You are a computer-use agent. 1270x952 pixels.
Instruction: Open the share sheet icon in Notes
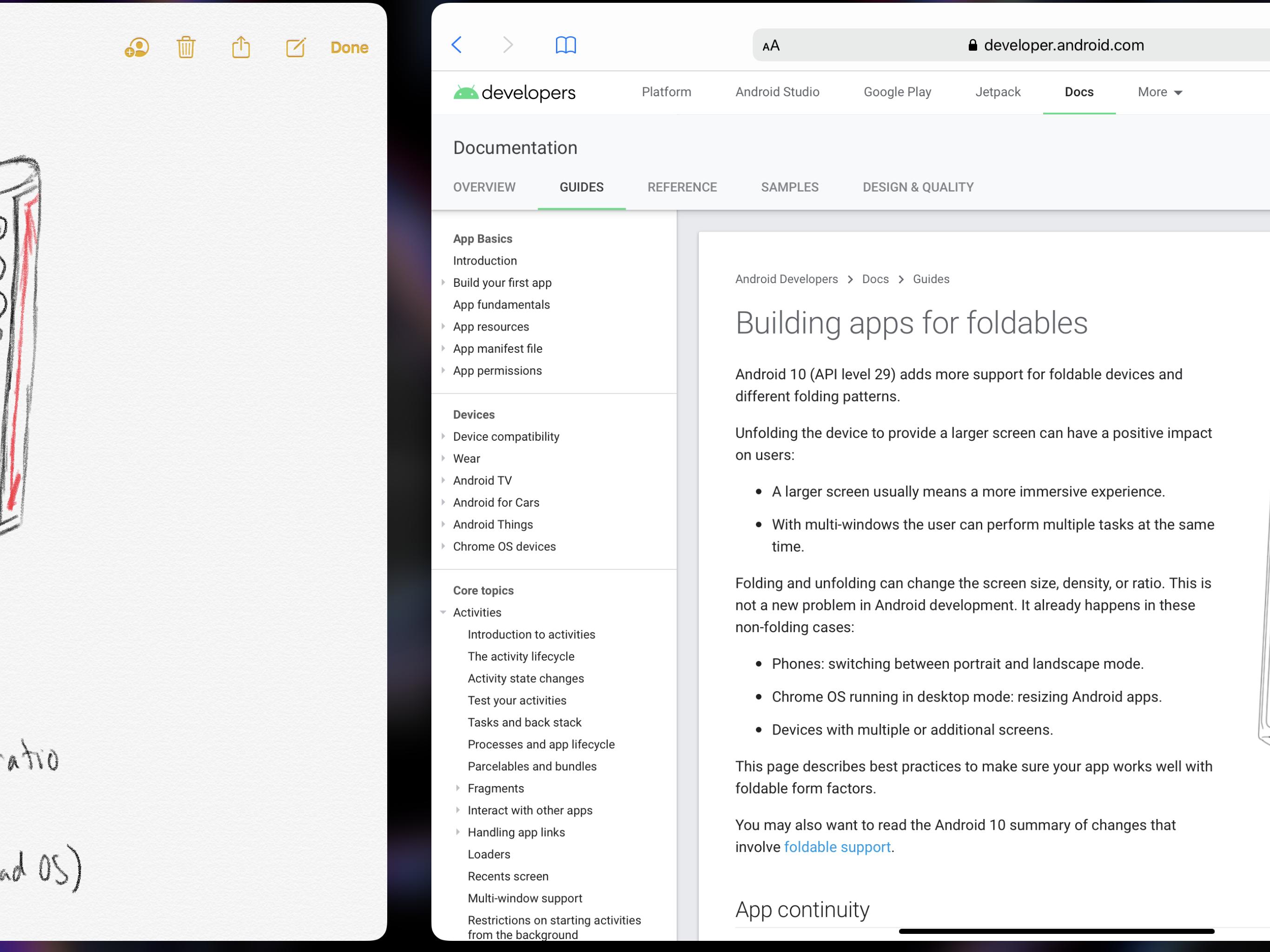point(241,46)
